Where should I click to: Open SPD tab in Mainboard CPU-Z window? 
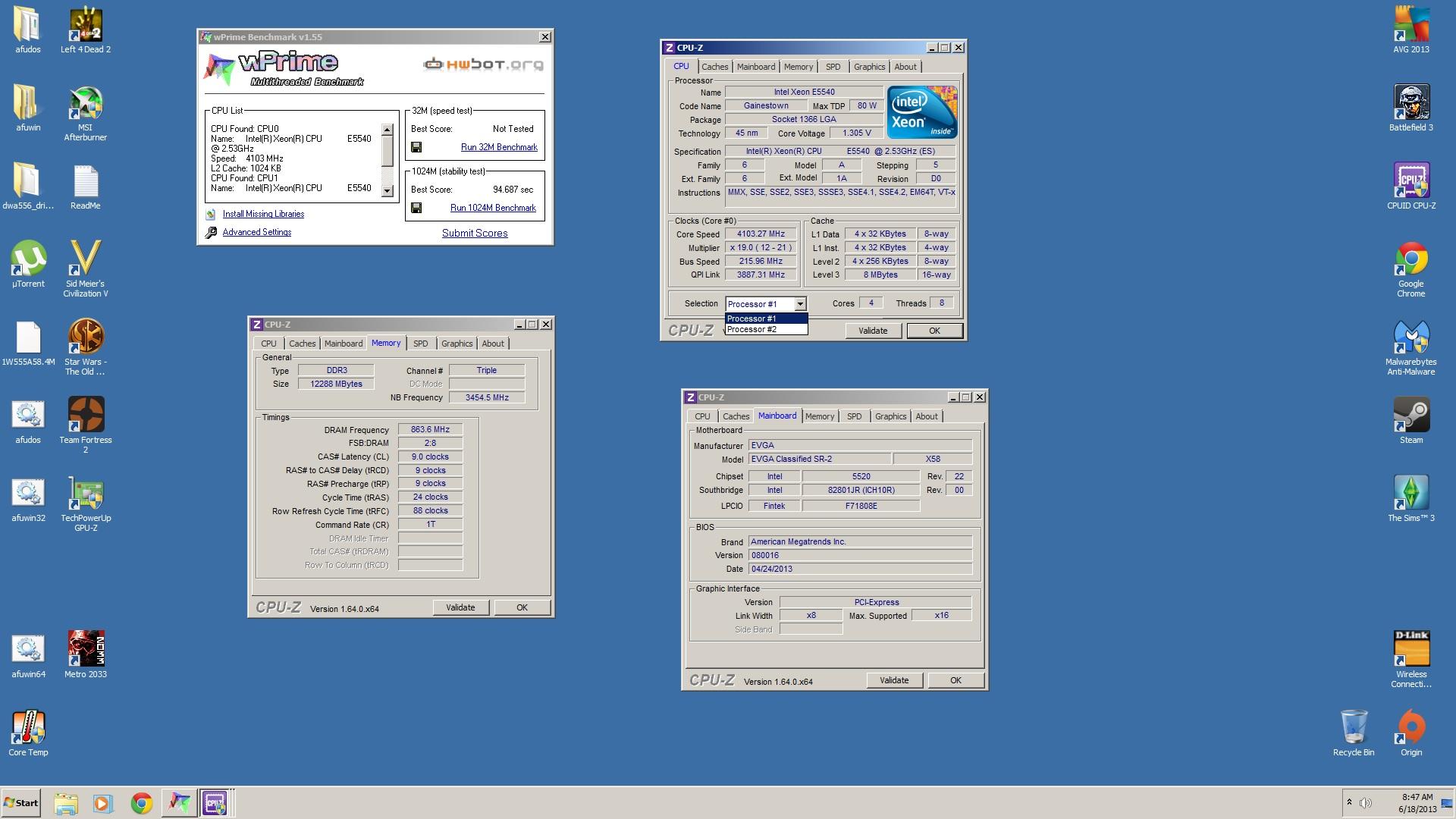click(x=854, y=416)
